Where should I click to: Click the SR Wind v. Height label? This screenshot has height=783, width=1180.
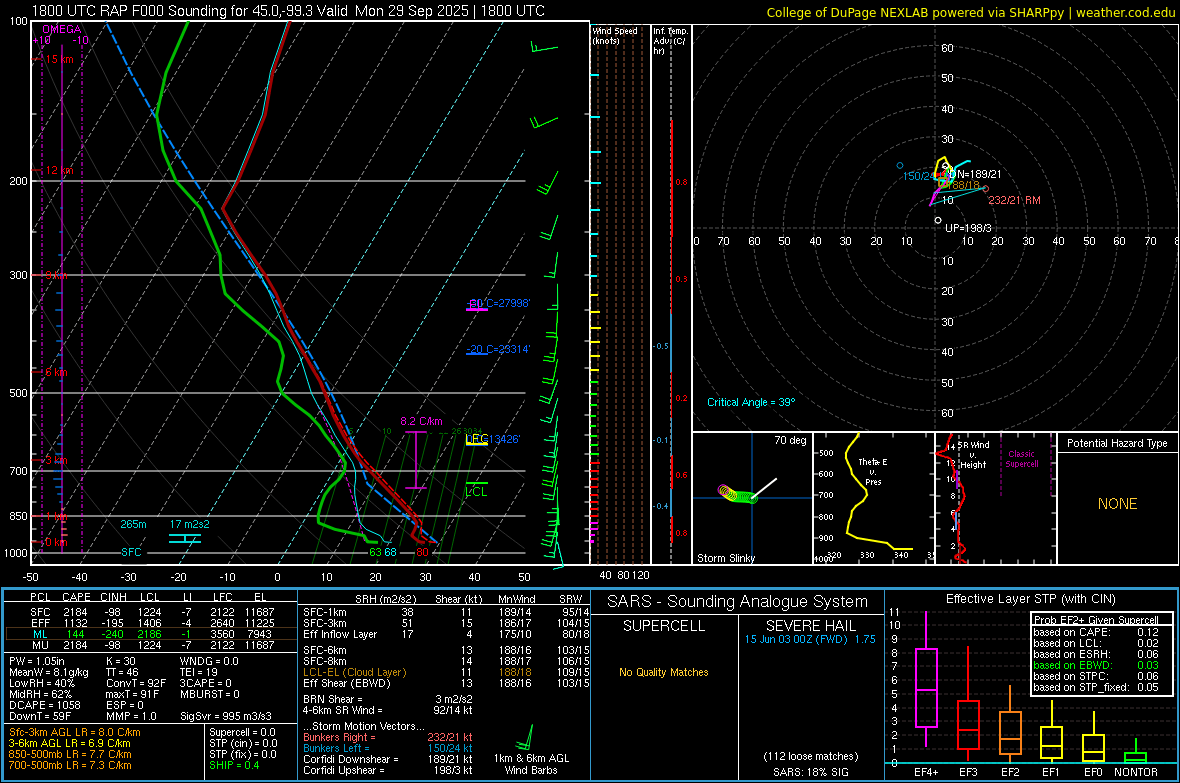(x=973, y=455)
